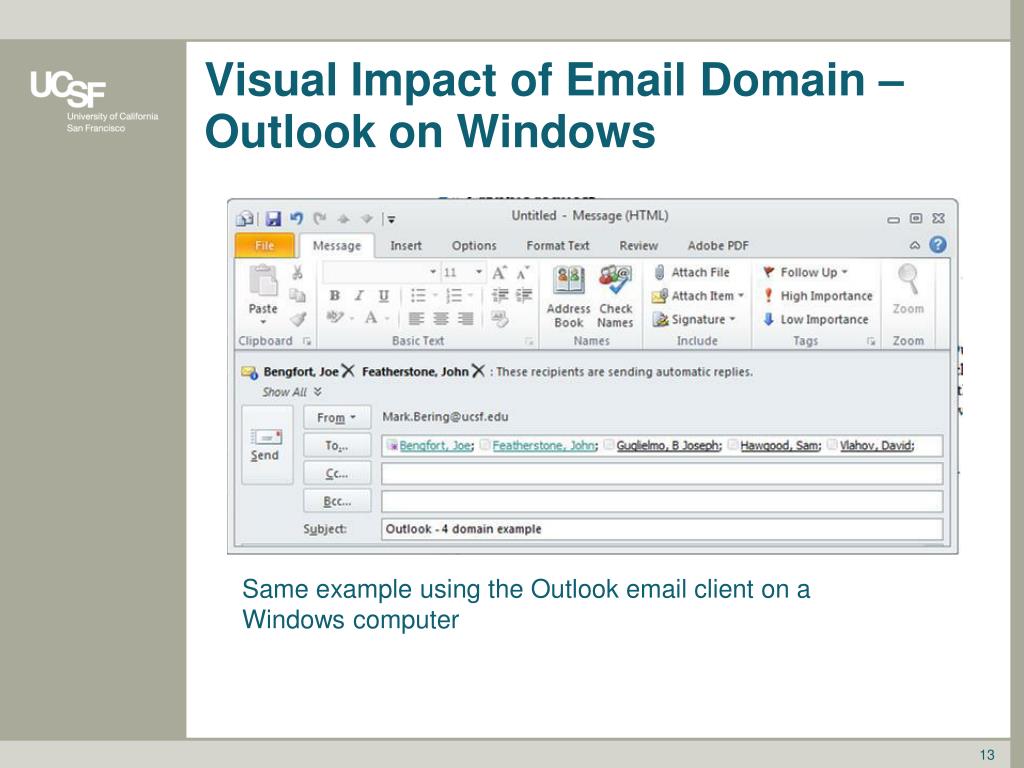This screenshot has width=1024, height=768.
Task: Go to previous item arrow in quick access toolbar
Action: [x=344, y=219]
